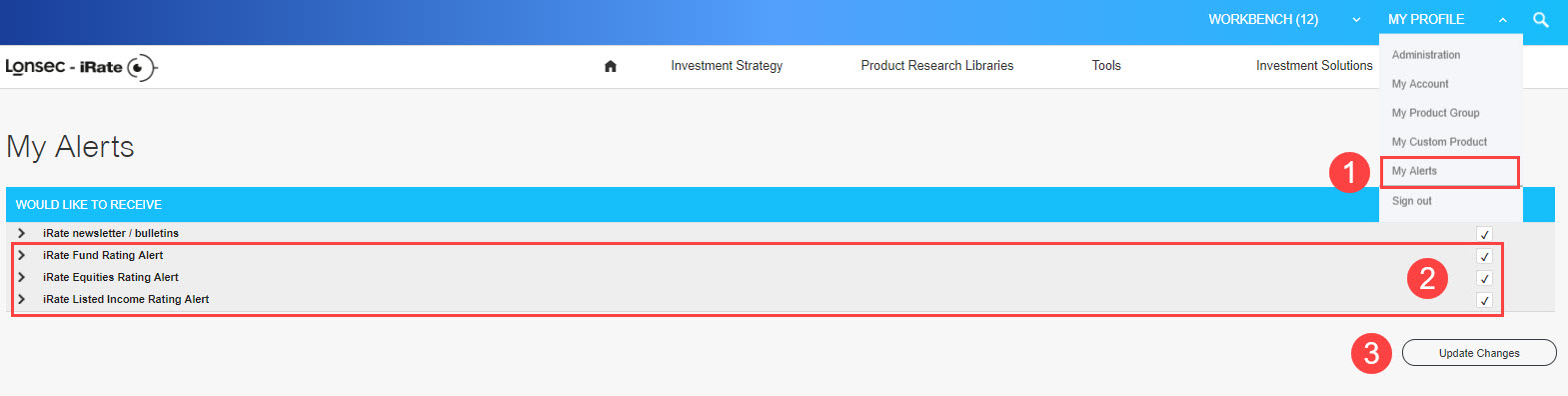Open My Custom Product menu entry
The height and width of the screenshot is (396, 1568).
[x=1439, y=142]
